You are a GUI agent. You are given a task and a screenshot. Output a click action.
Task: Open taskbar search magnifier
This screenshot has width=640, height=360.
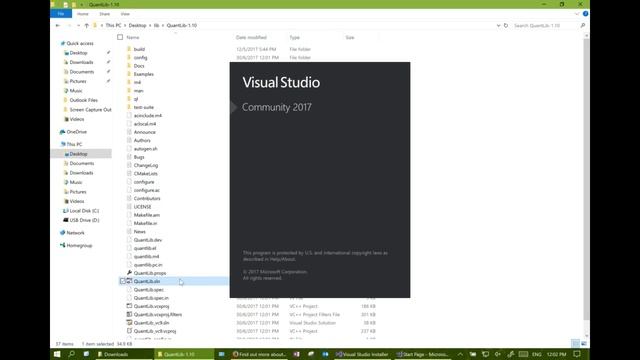click(72, 354)
